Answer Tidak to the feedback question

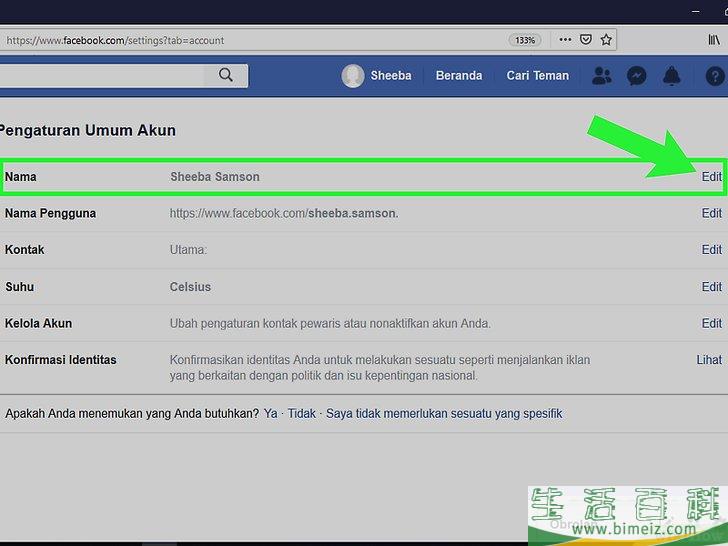tap(301, 413)
